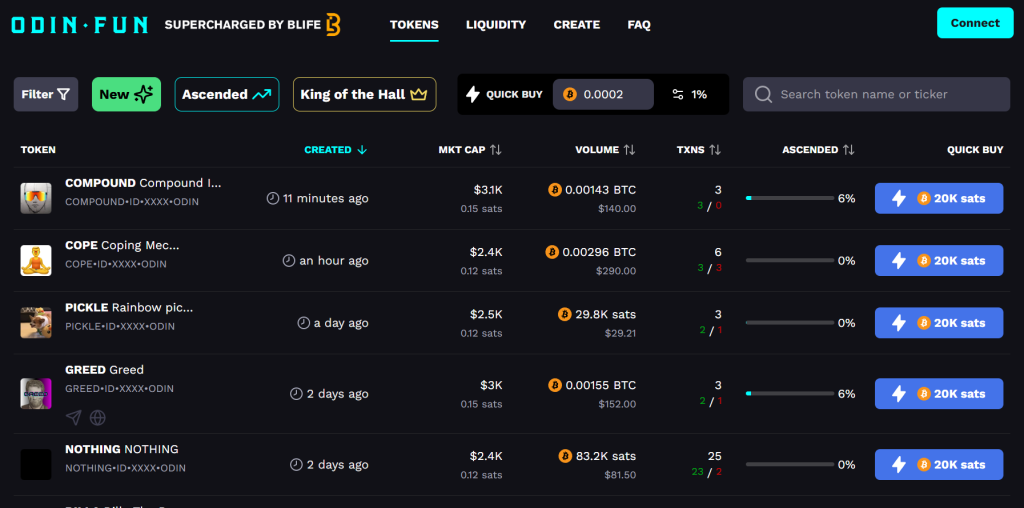
Task: Open the Filter dropdown
Action: tap(46, 95)
